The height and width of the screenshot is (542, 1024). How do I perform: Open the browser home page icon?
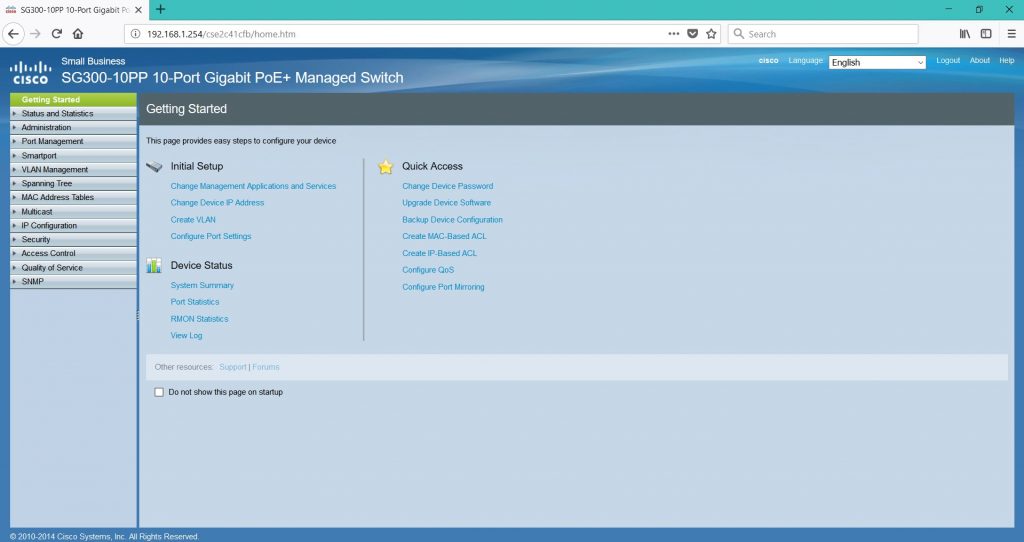click(x=78, y=34)
